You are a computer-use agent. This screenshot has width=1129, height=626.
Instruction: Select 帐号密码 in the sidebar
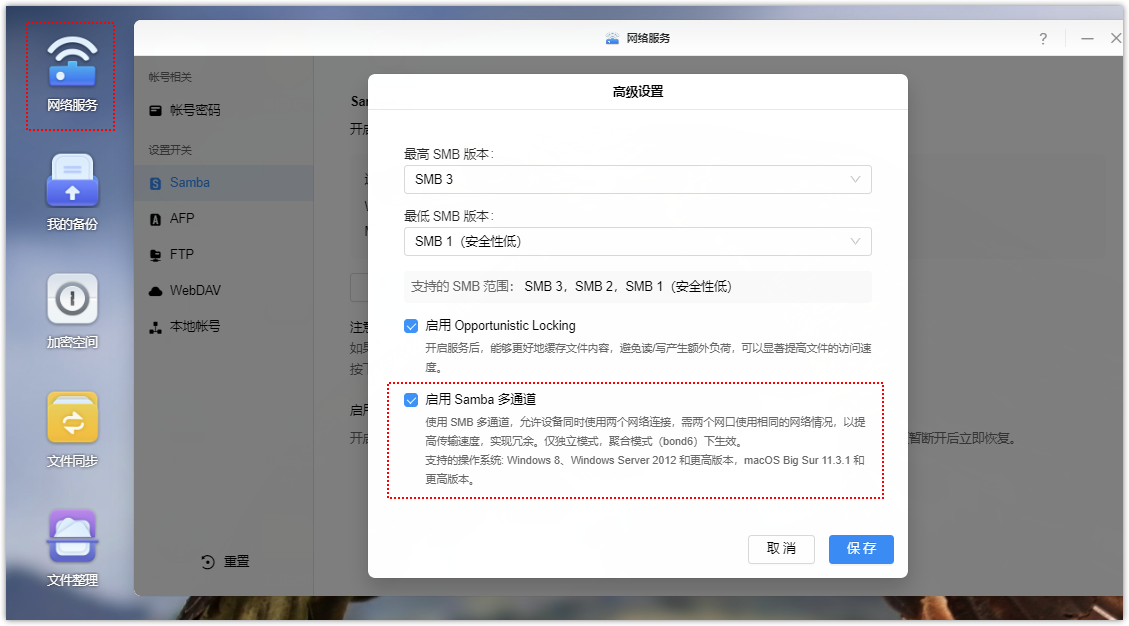(194, 111)
